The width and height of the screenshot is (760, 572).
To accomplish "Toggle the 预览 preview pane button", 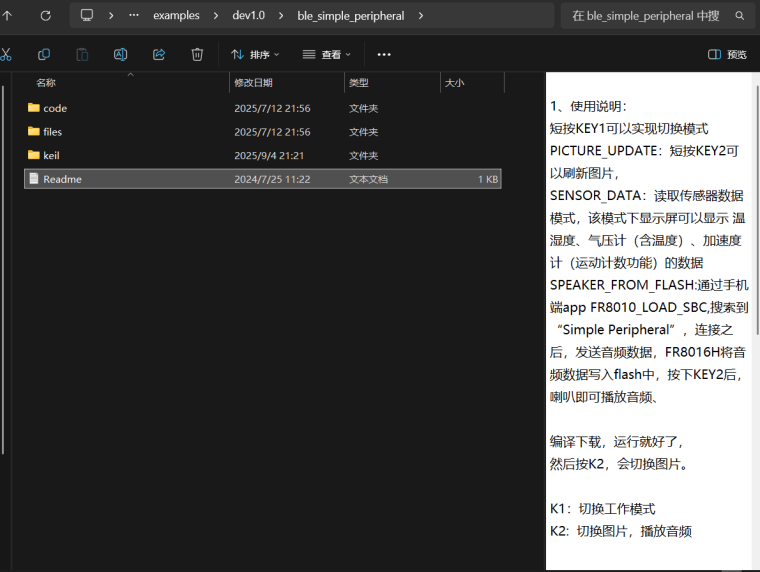I will pyautogui.click(x=727, y=54).
